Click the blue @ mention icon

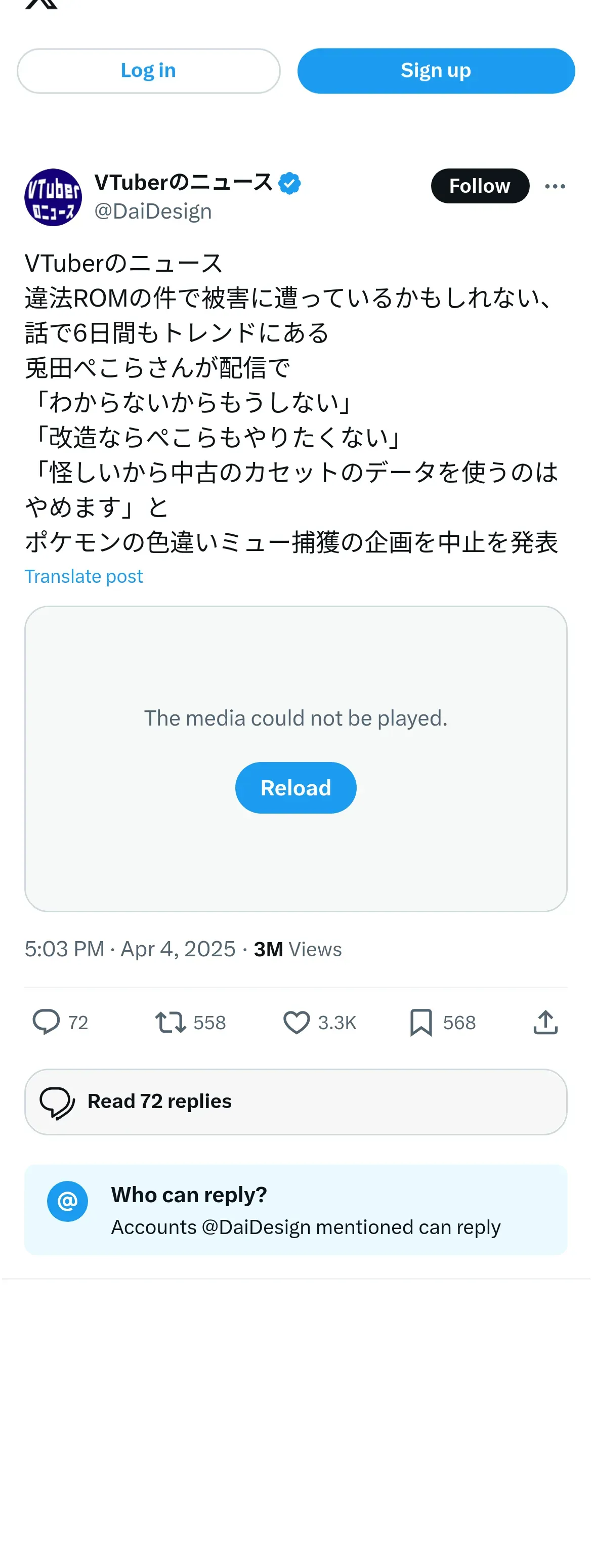pos(67,1201)
